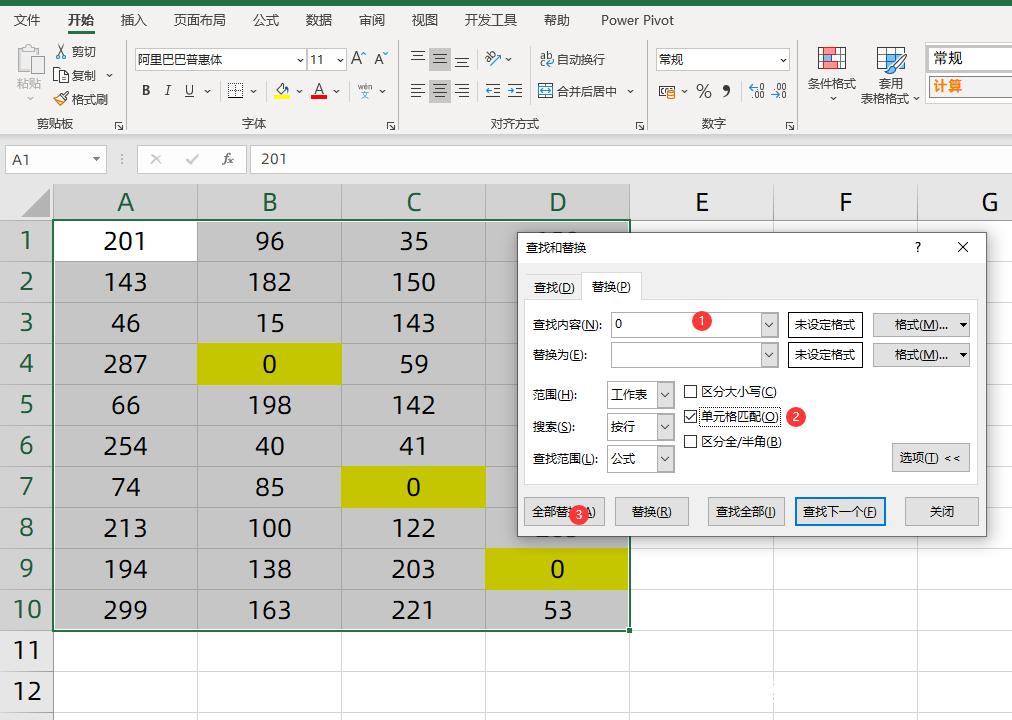Increase indent icon

pos(515,91)
